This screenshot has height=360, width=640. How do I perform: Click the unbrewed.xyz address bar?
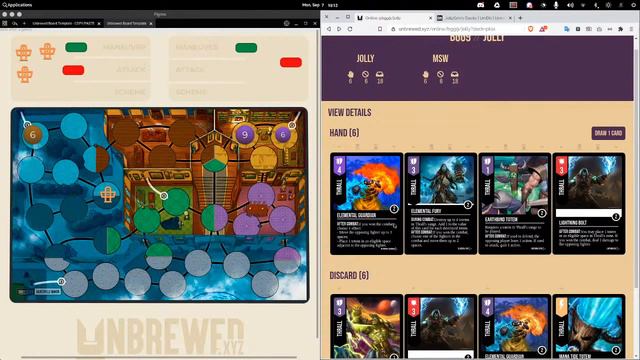pyautogui.click(x=455, y=29)
